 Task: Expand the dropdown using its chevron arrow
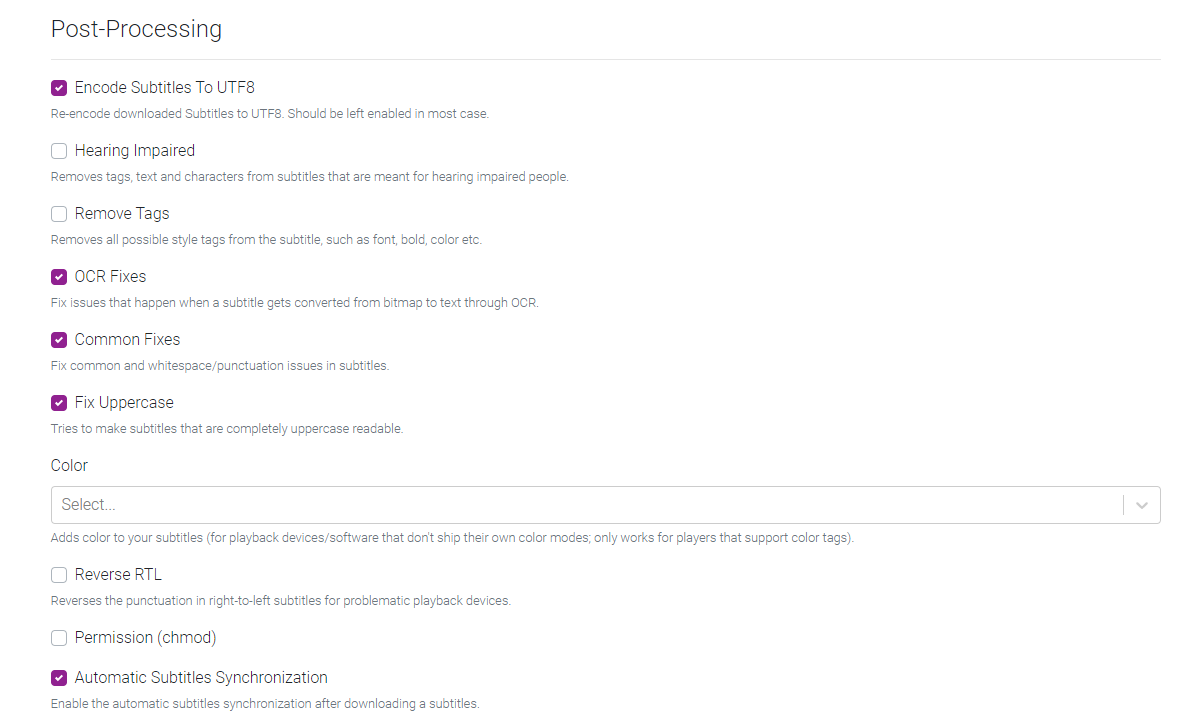pyautogui.click(x=1140, y=505)
